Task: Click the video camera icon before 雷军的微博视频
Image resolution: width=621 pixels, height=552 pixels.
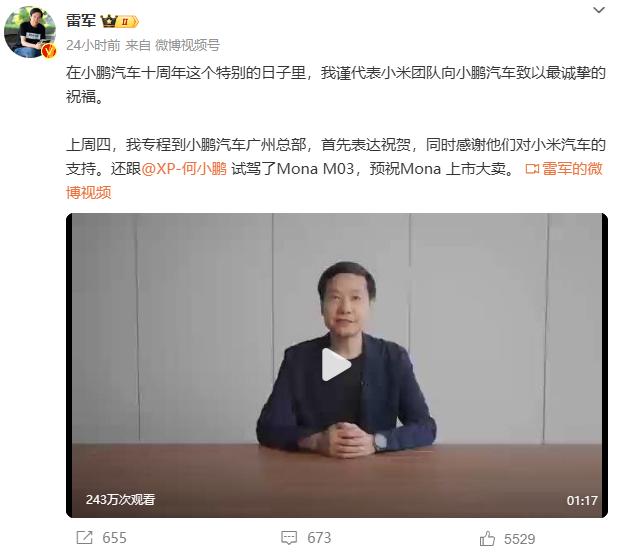Action: [x=532, y=169]
